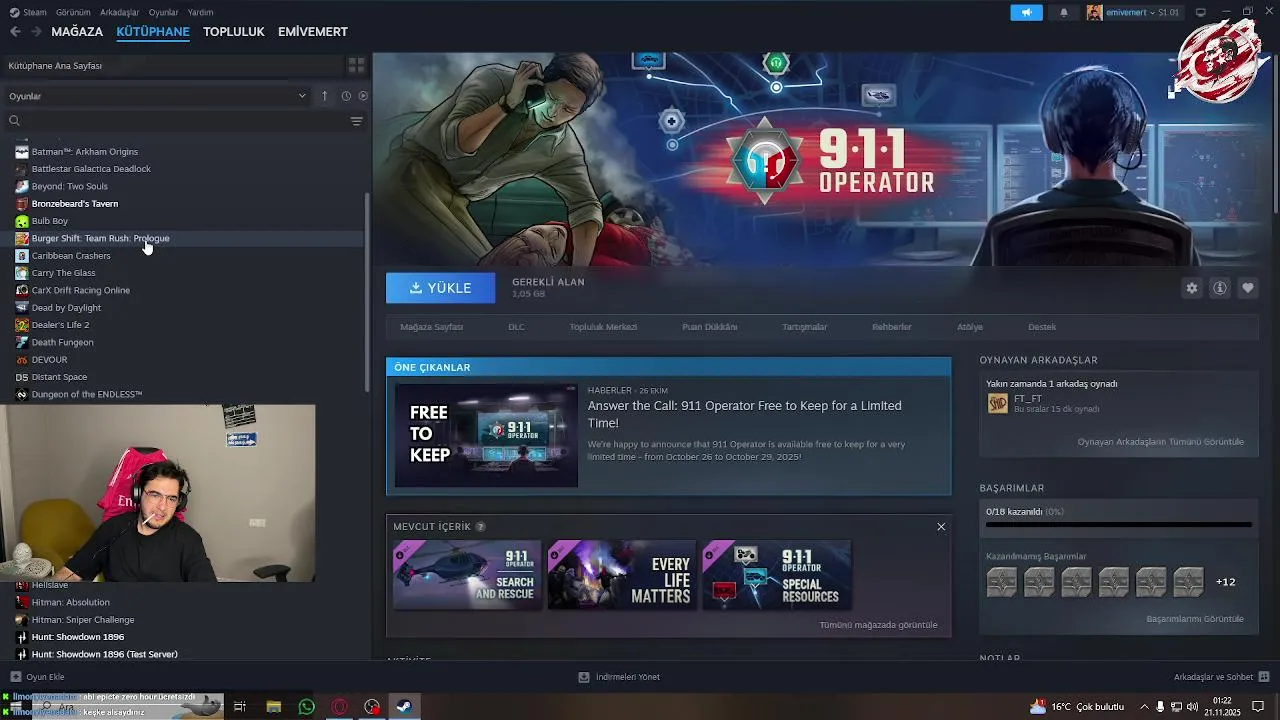The height and width of the screenshot is (720, 1280).
Task: Open İndirmeleri Yönet downloads manager
Action: click(x=619, y=677)
